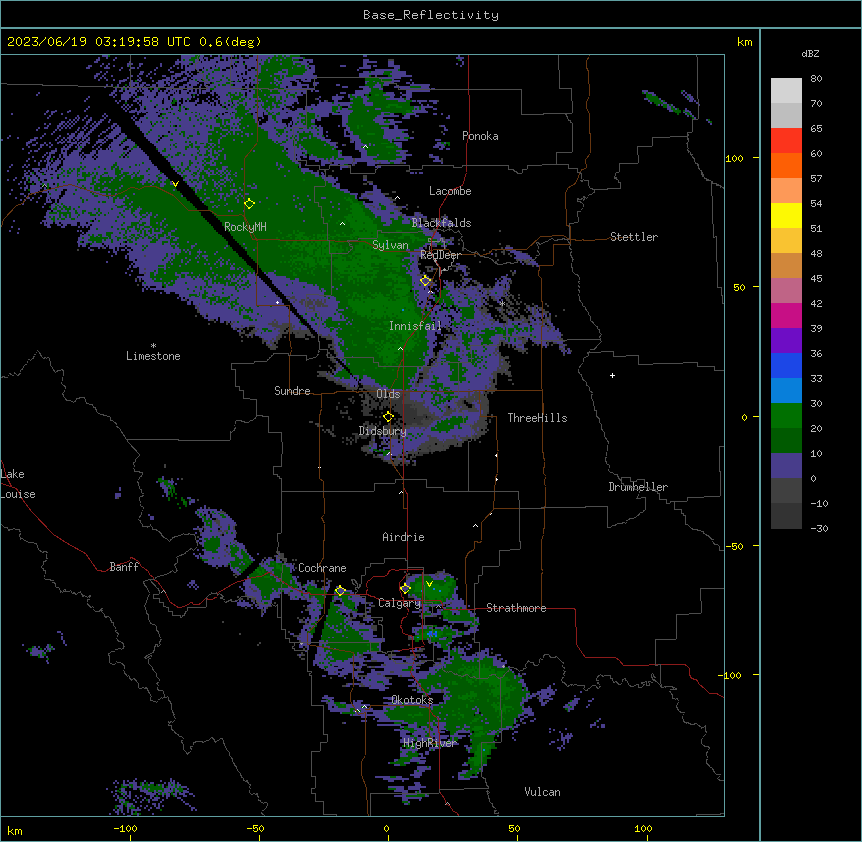Select the Lacombe city label
The height and width of the screenshot is (842, 862).
coord(450,191)
